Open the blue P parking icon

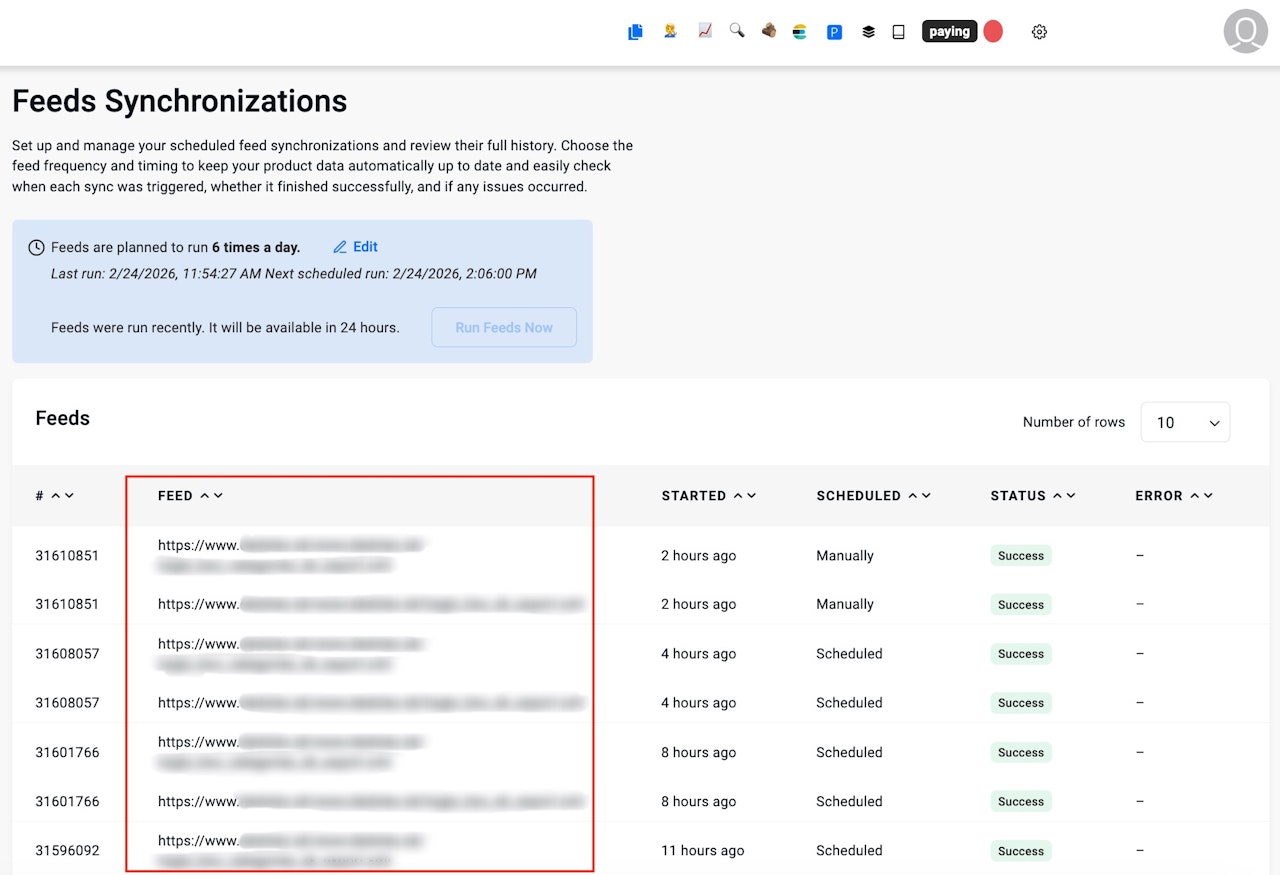(834, 32)
